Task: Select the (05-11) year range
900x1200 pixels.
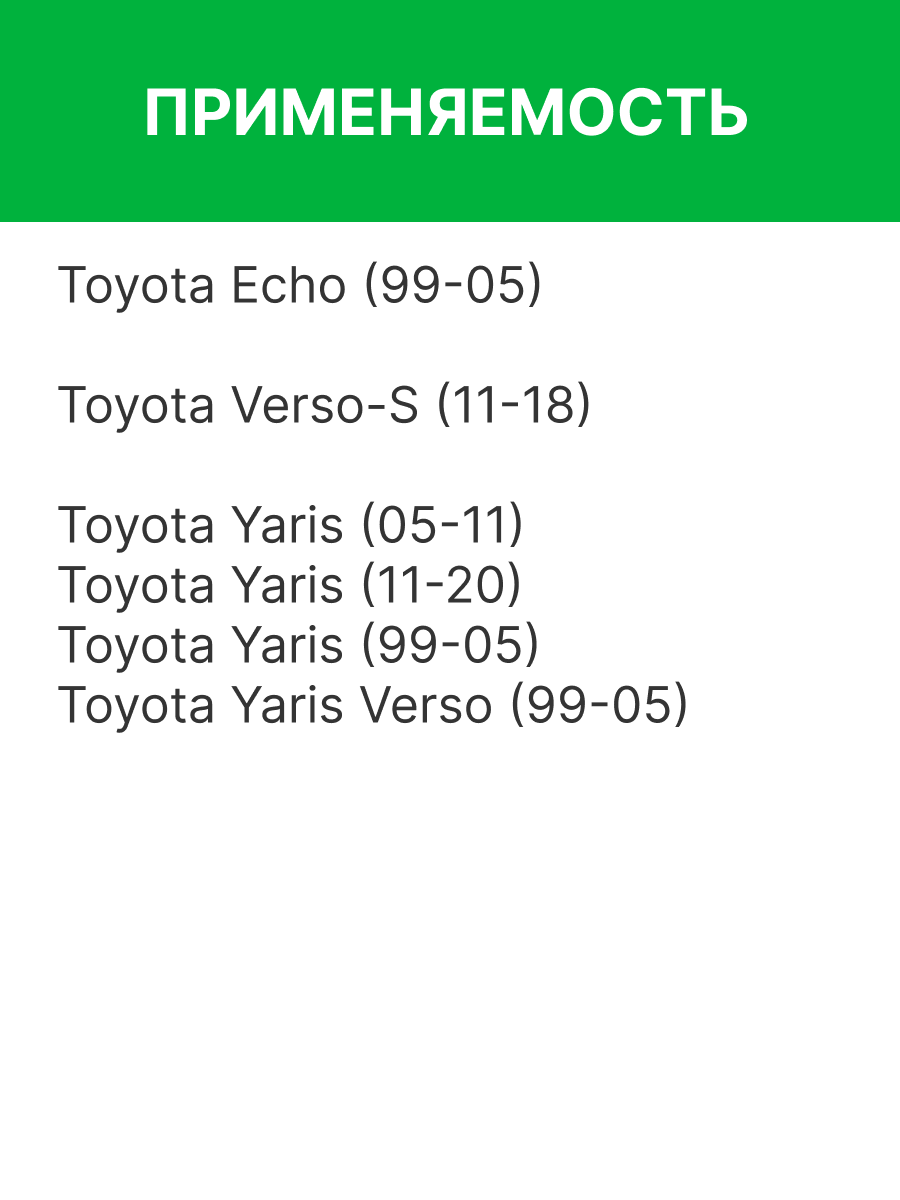Action: [x=442, y=526]
